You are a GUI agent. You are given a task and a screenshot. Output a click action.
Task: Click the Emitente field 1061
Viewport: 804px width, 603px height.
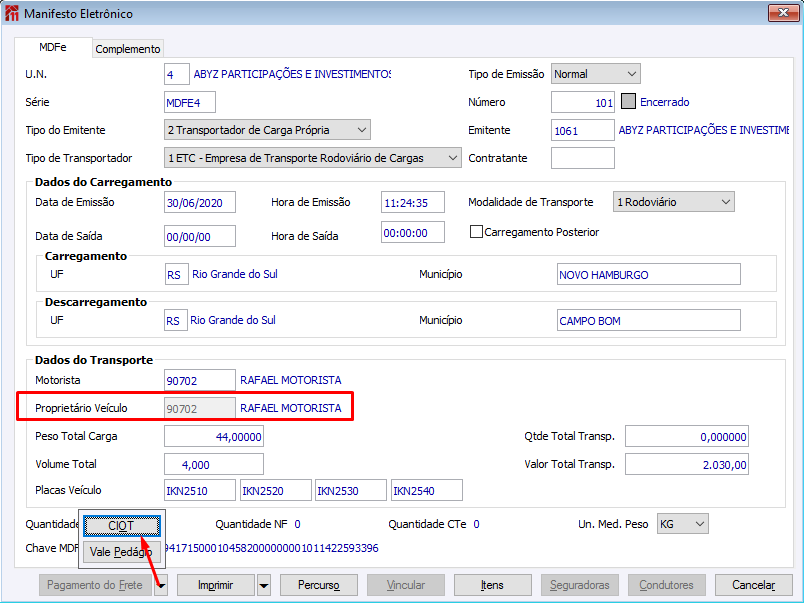click(x=583, y=130)
